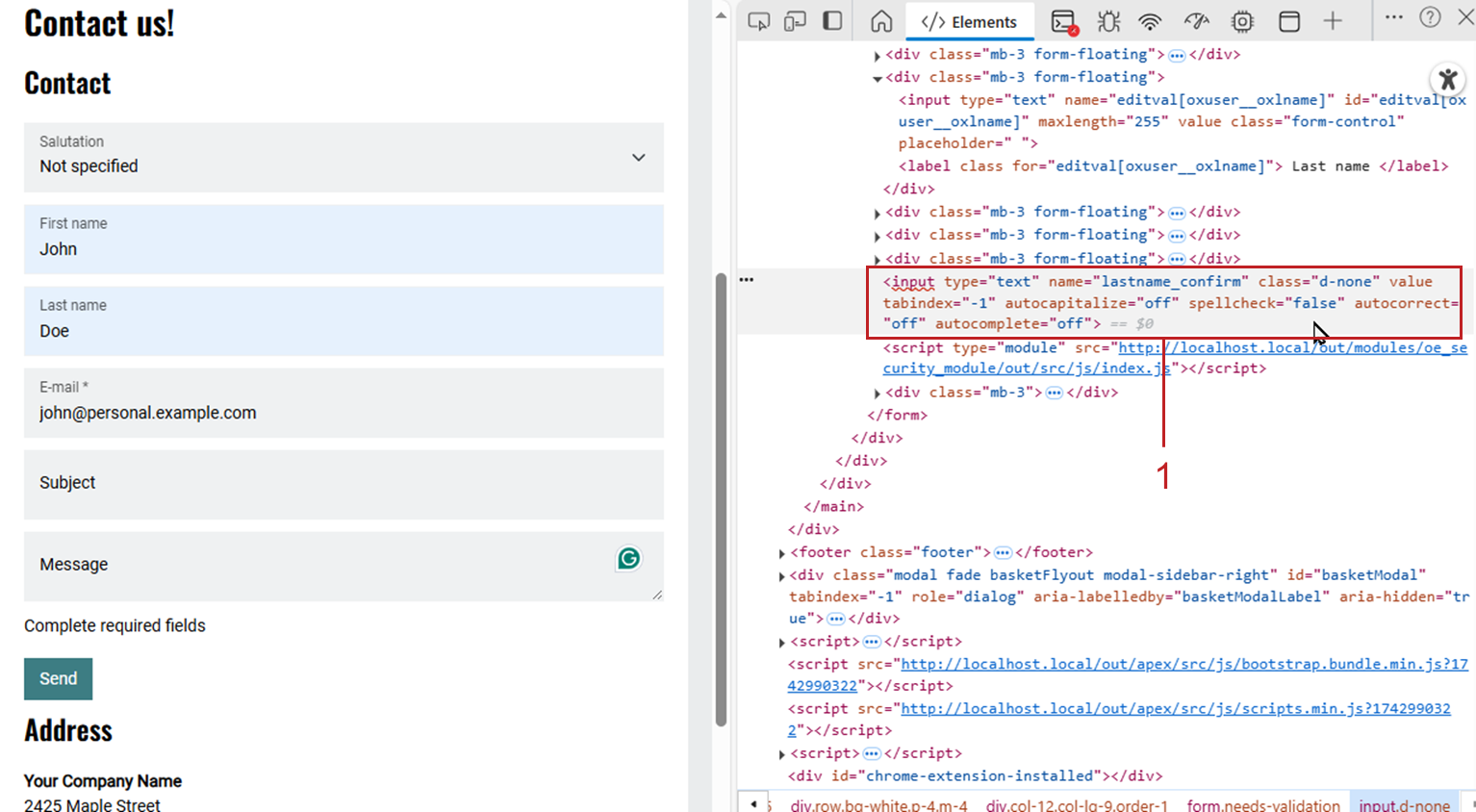
Task: Switch to the Elements tab
Action: point(969,21)
